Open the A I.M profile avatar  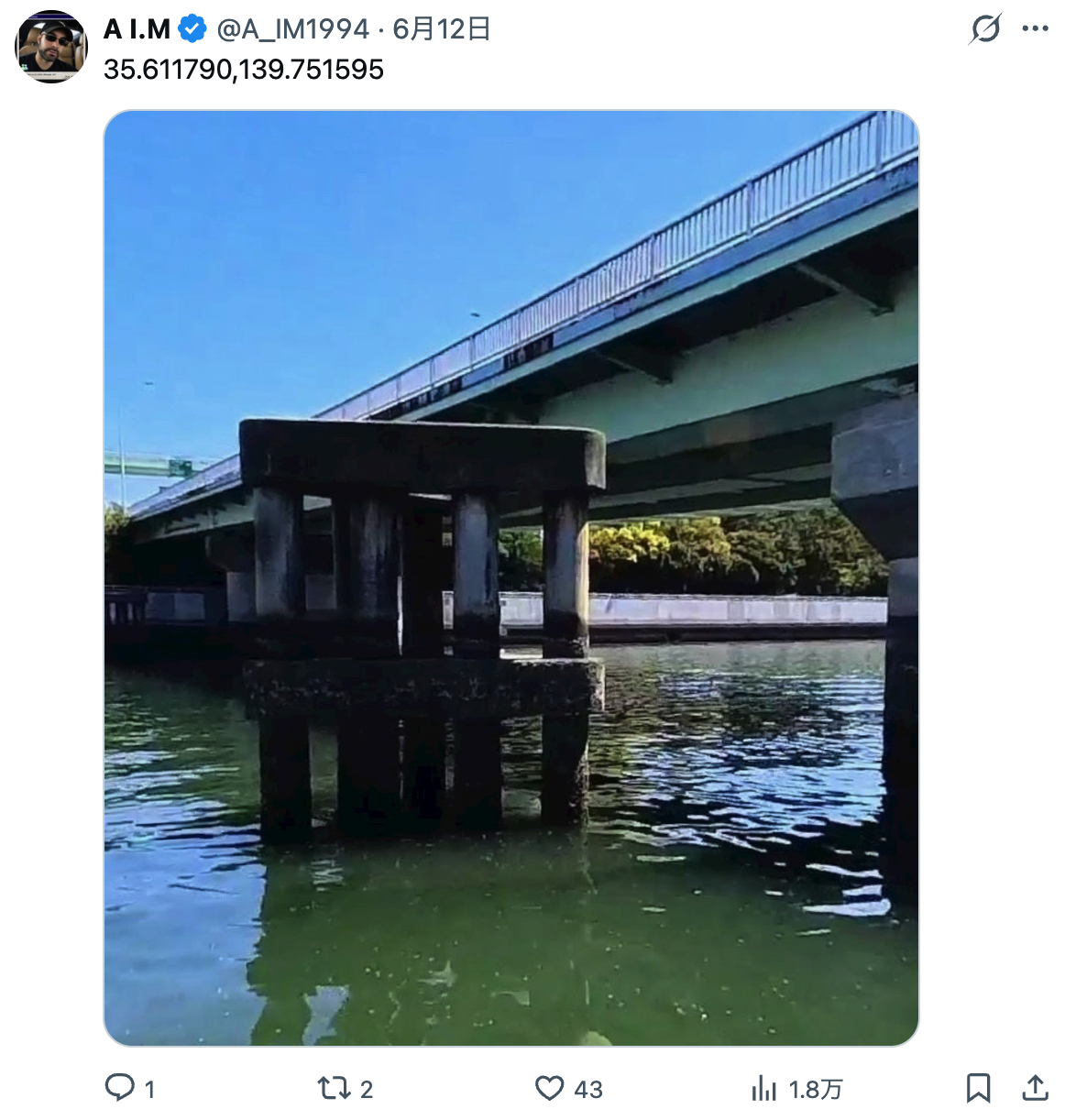[x=51, y=47]
